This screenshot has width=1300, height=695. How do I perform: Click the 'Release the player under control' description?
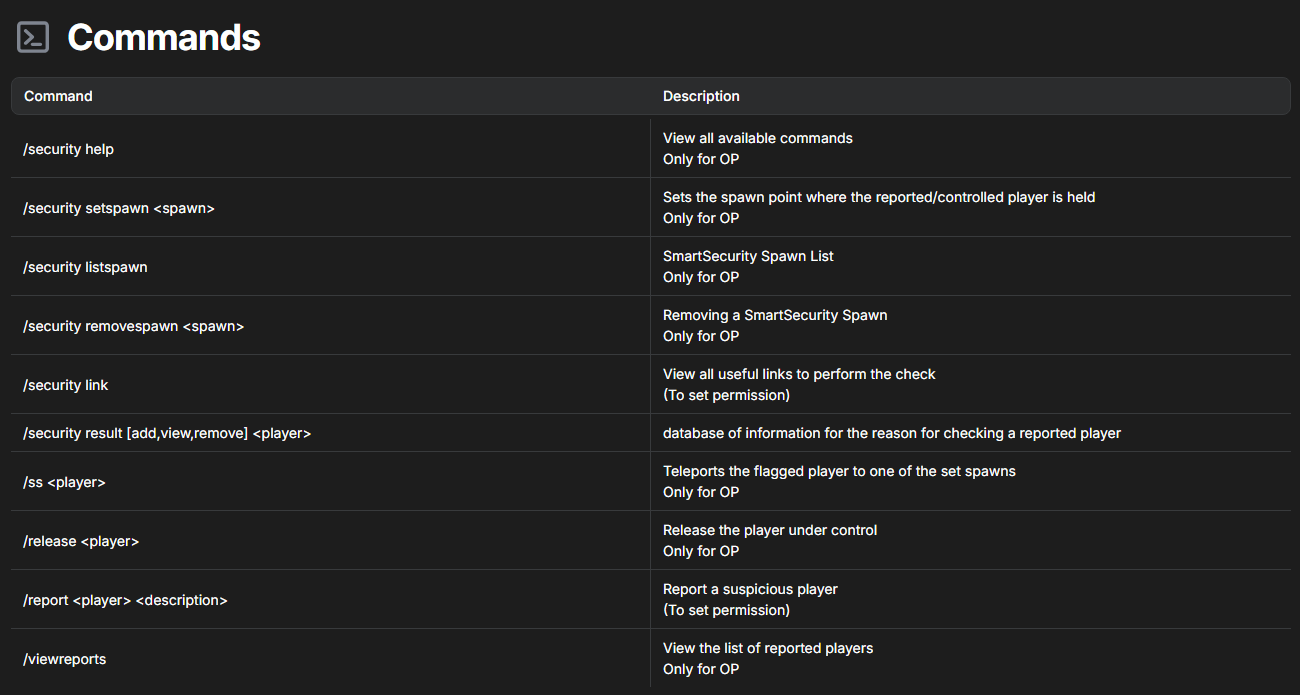click(x=770, y=530)
